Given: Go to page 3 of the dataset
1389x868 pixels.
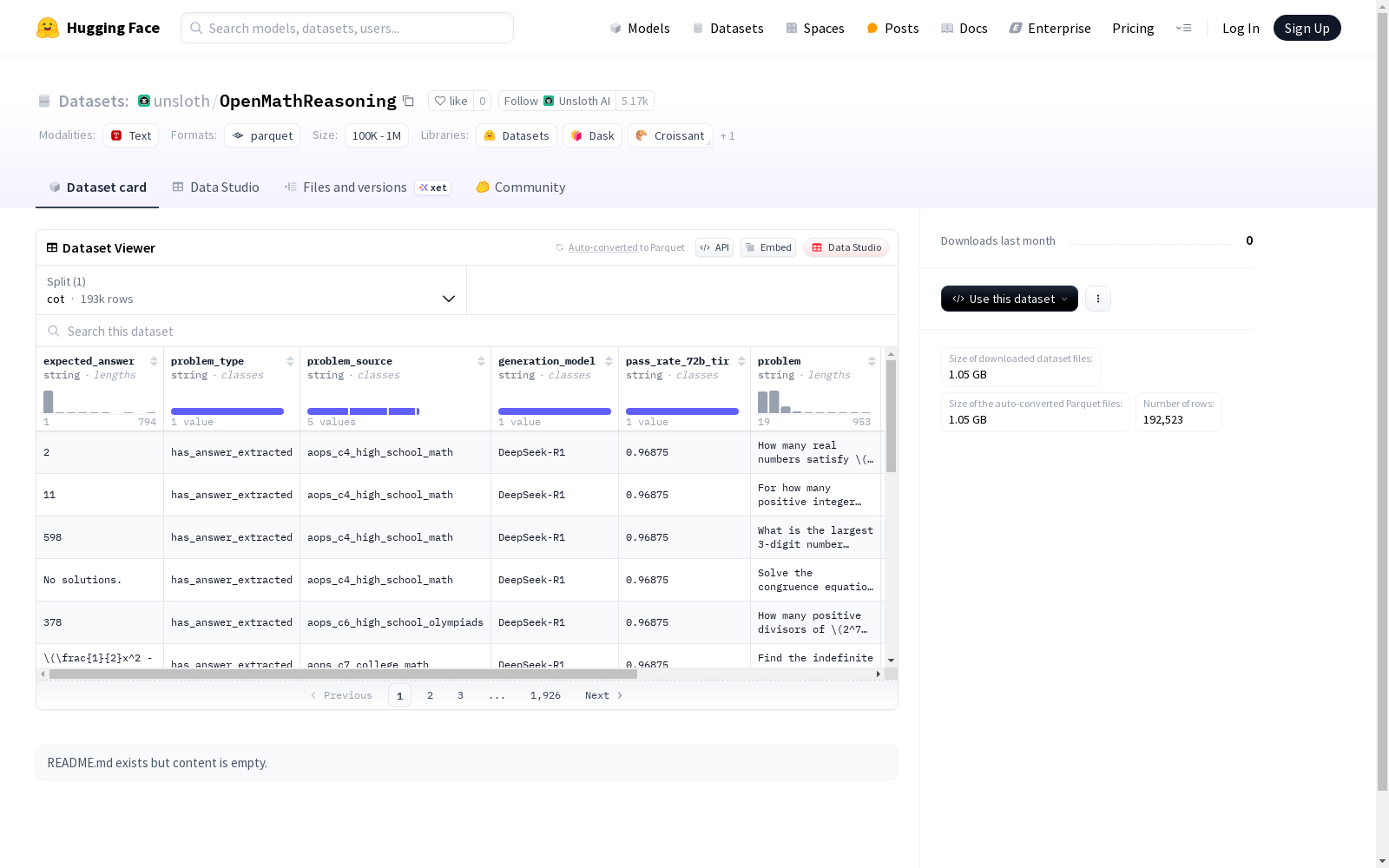Looking at the screenshot, I should click(460, 695).
